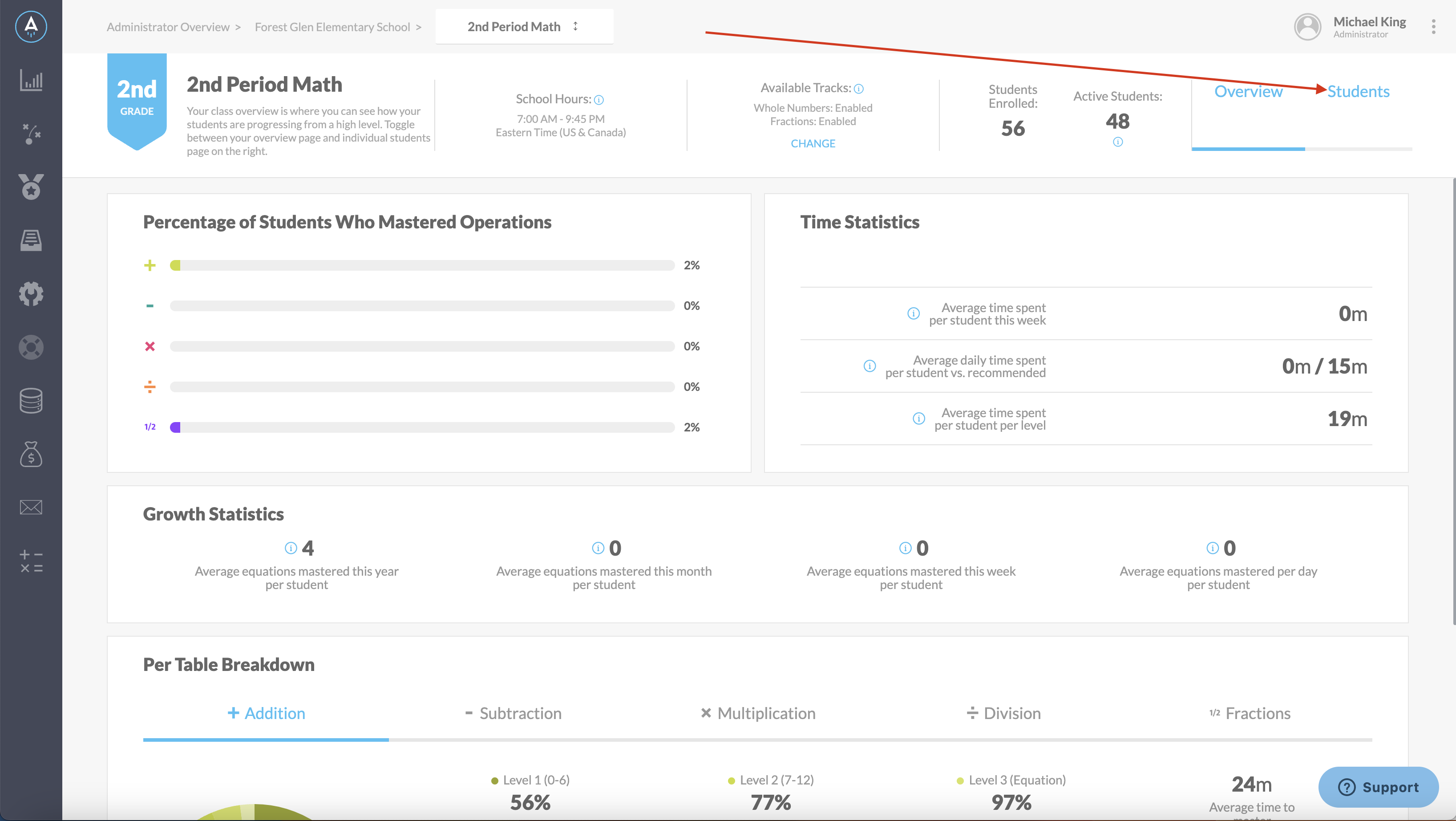
Task: Click the school hours 7:00 AM - 9:45 PM text
Action: tap(561, 119)
